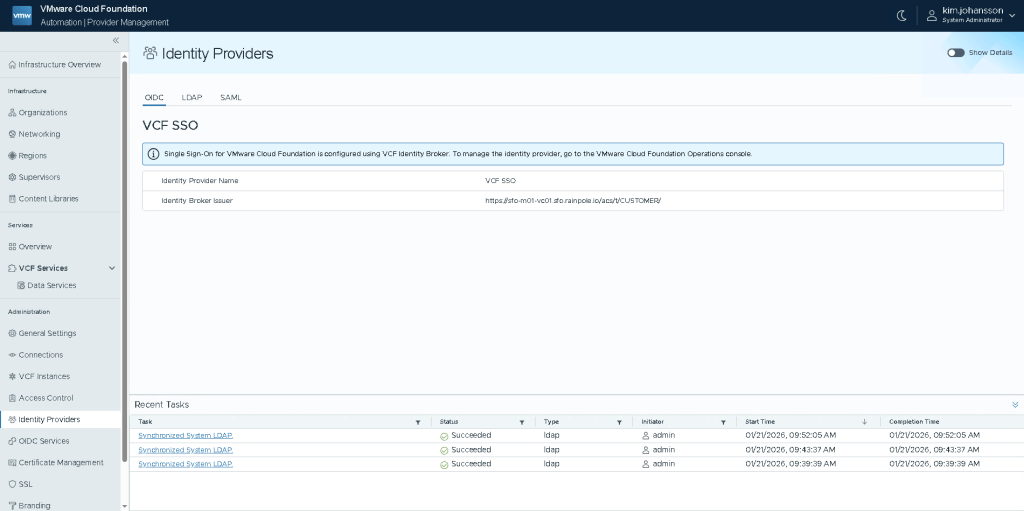Open the Status column filter
Image resolution: width=1024 pixels, height=511 pixels.
521,422
